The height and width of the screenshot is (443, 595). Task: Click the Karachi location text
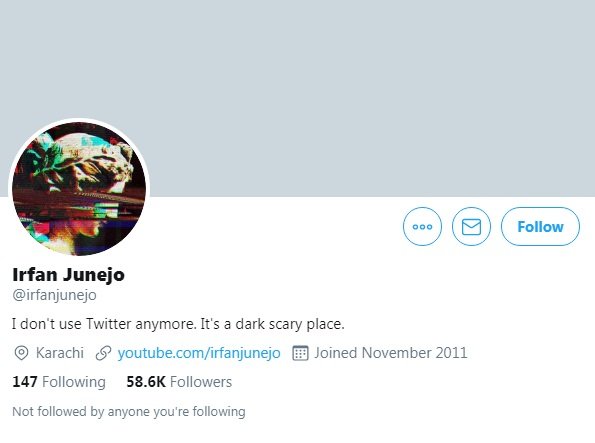point(60,353)
